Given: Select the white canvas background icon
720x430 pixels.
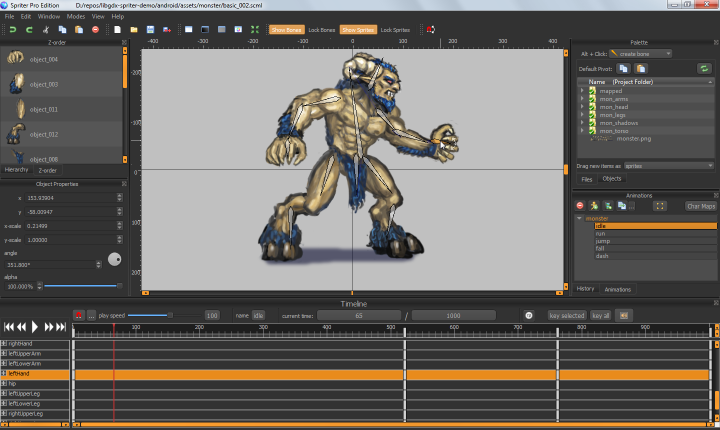Looking at the screenshot, I should tap(189, 29).
